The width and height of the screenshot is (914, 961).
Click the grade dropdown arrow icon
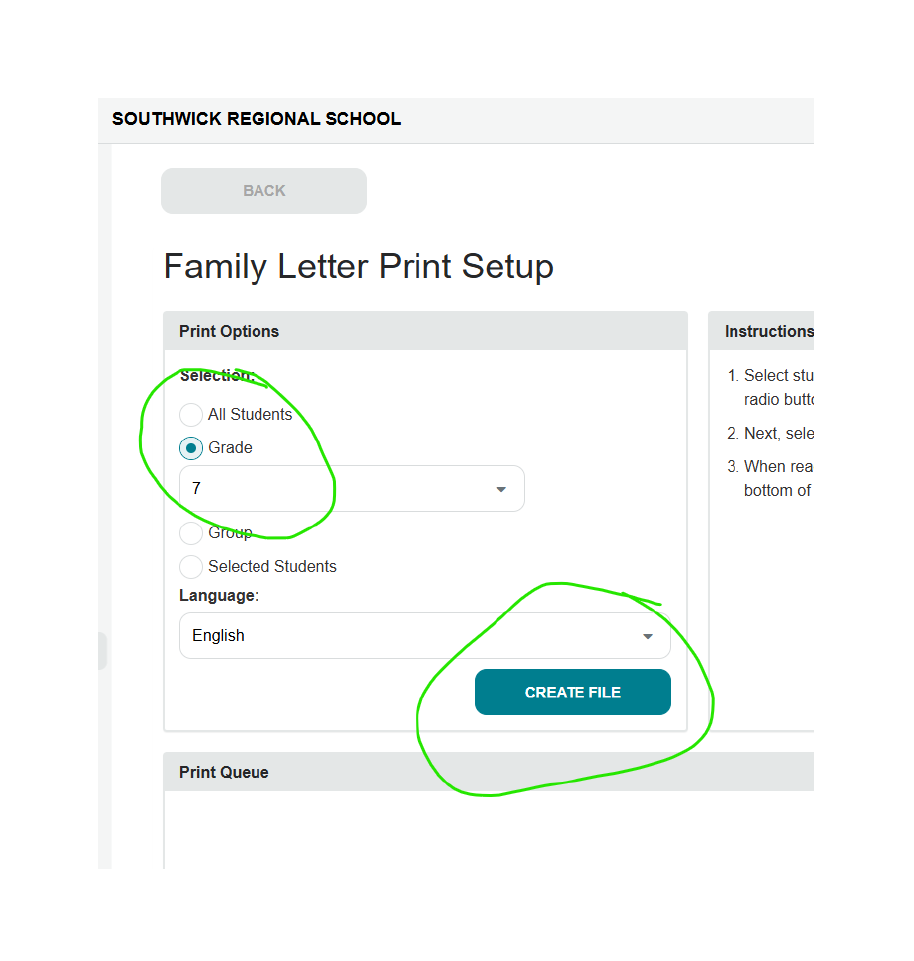pyautogui.click(x=501, y=490)
